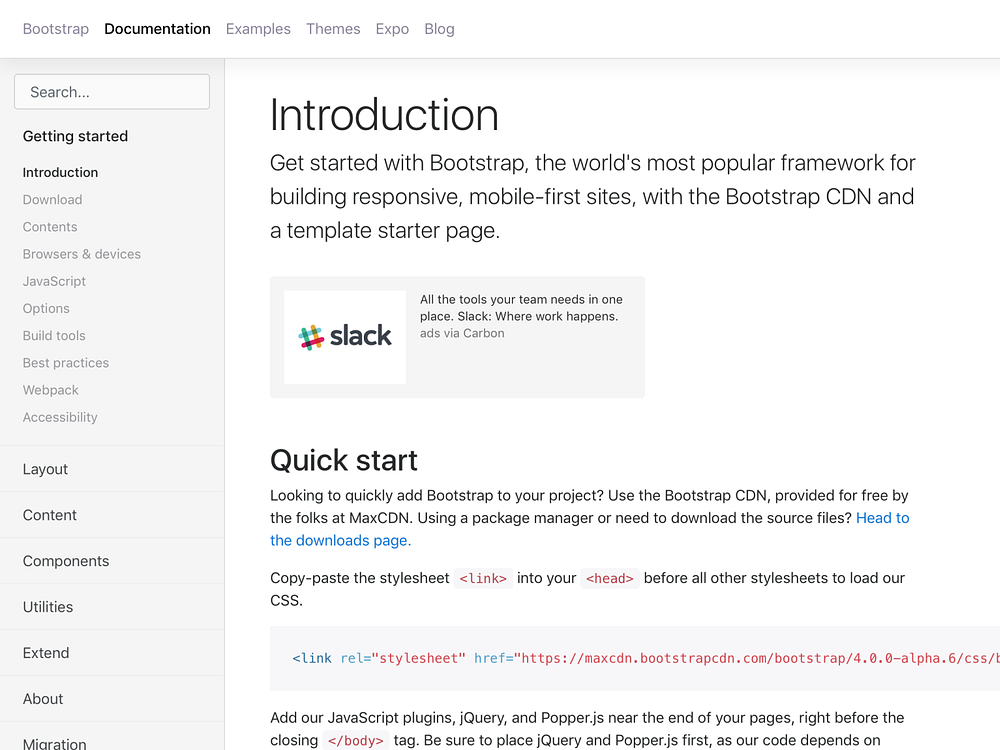Expand the Extend sidebar section
This screenshot has width=1000, height=750.
pyautogui.click(x=45, y=653)
